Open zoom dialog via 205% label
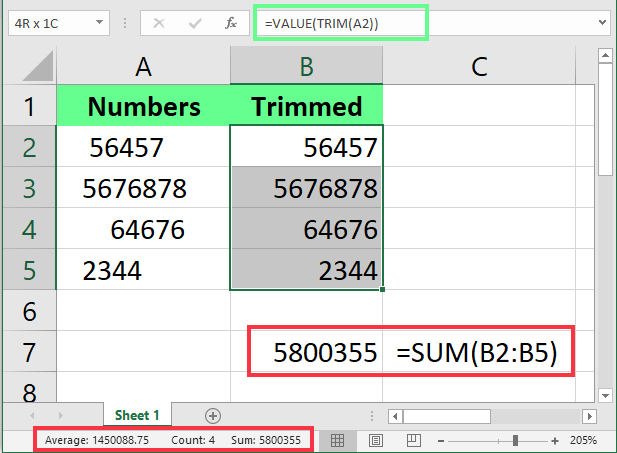The image size is (617, 453). (x=583, y=440)
